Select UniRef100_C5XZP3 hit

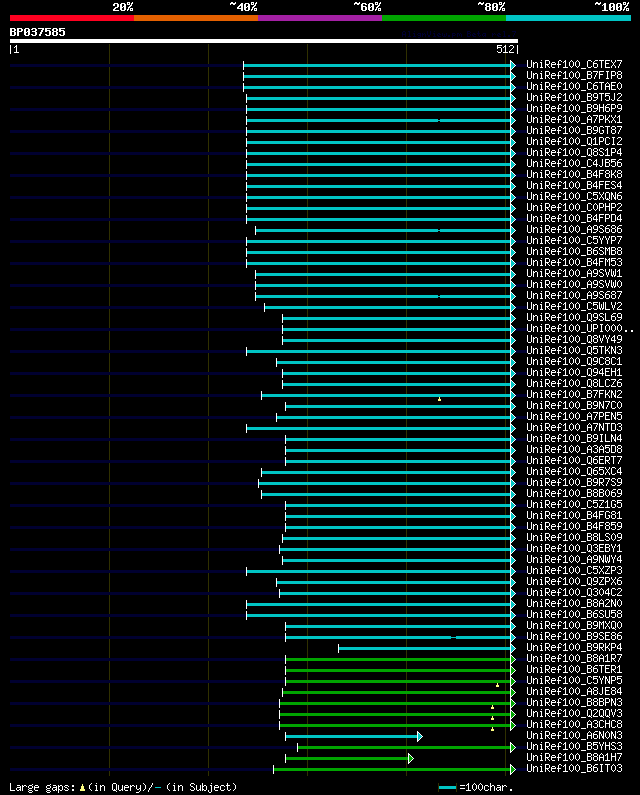click(574, 570)
